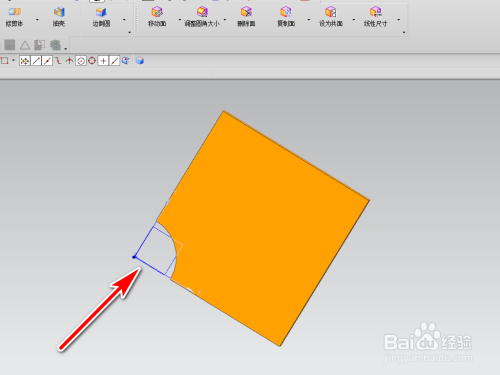Toggle Existing Point snap option
Screen dimensions: 500x375
[103, 61]
